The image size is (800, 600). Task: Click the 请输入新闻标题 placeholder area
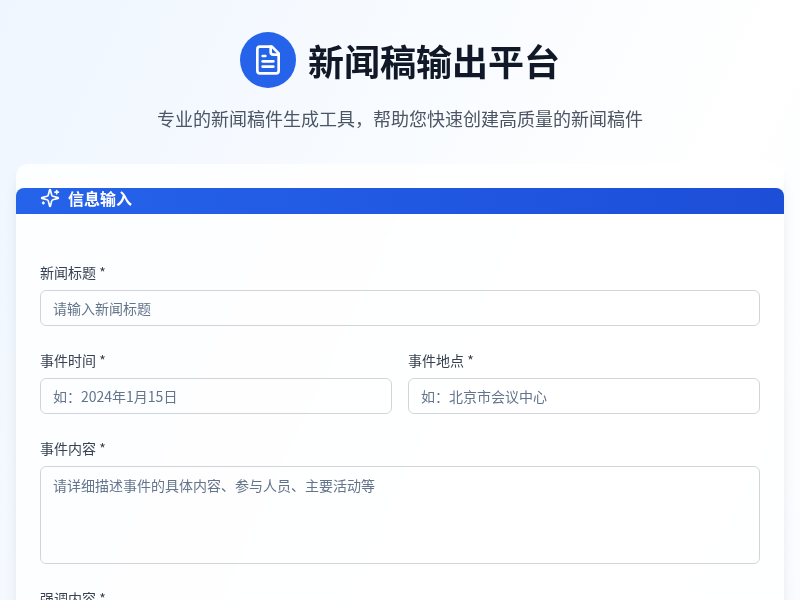tap(100, 308)
